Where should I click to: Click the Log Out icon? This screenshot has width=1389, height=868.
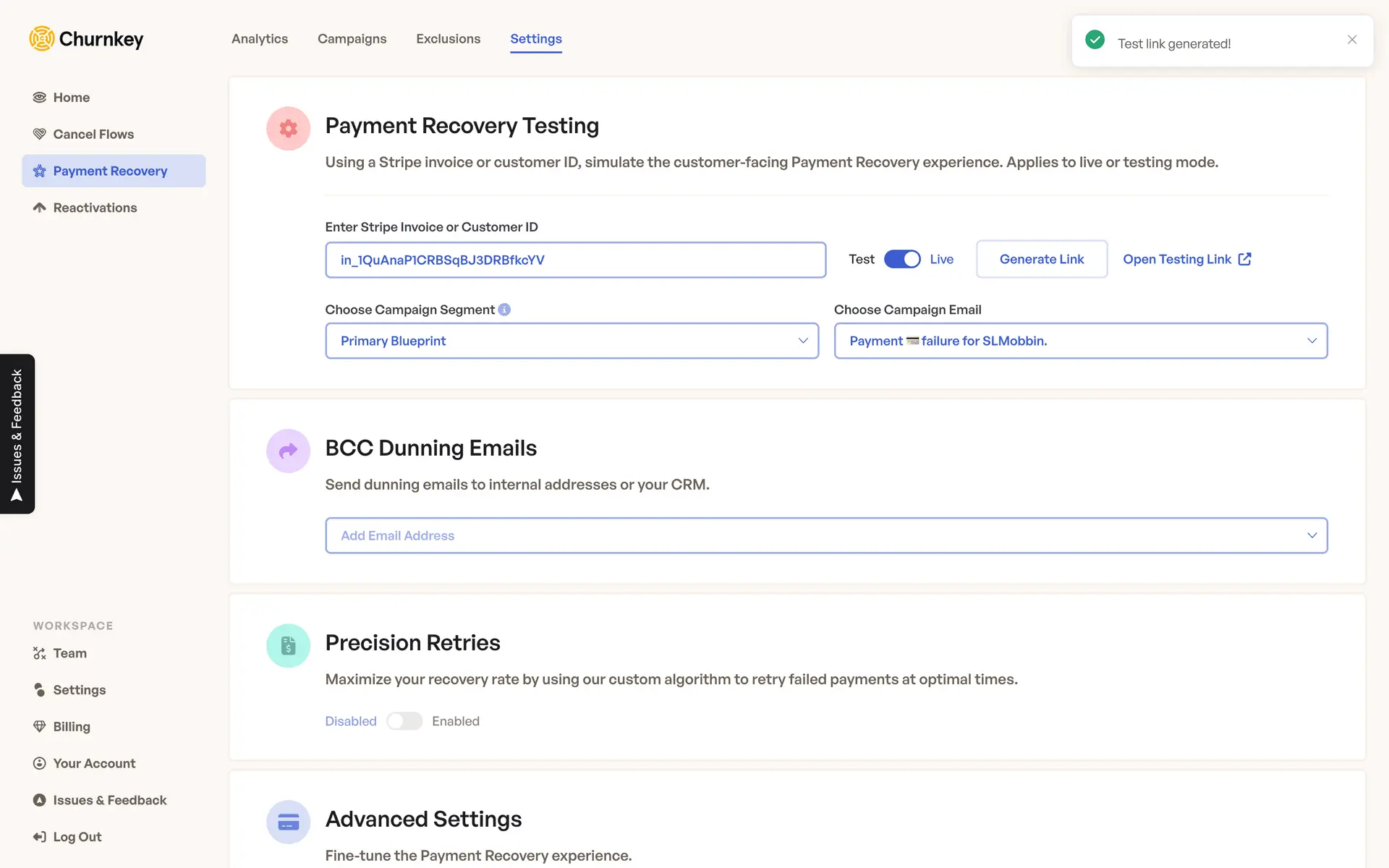40,837
